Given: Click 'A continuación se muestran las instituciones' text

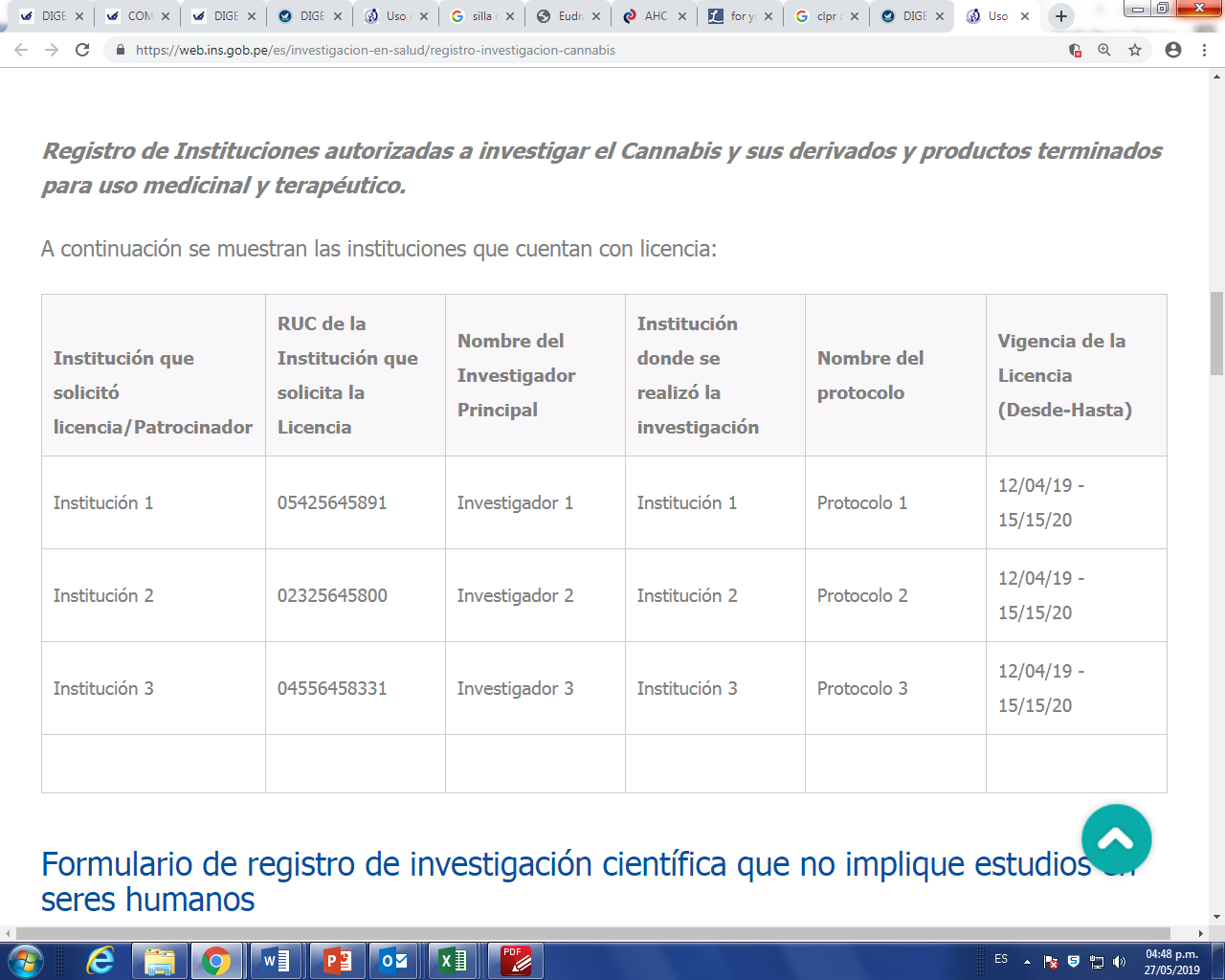Looking at the screenshot, I should pos(379,249).
